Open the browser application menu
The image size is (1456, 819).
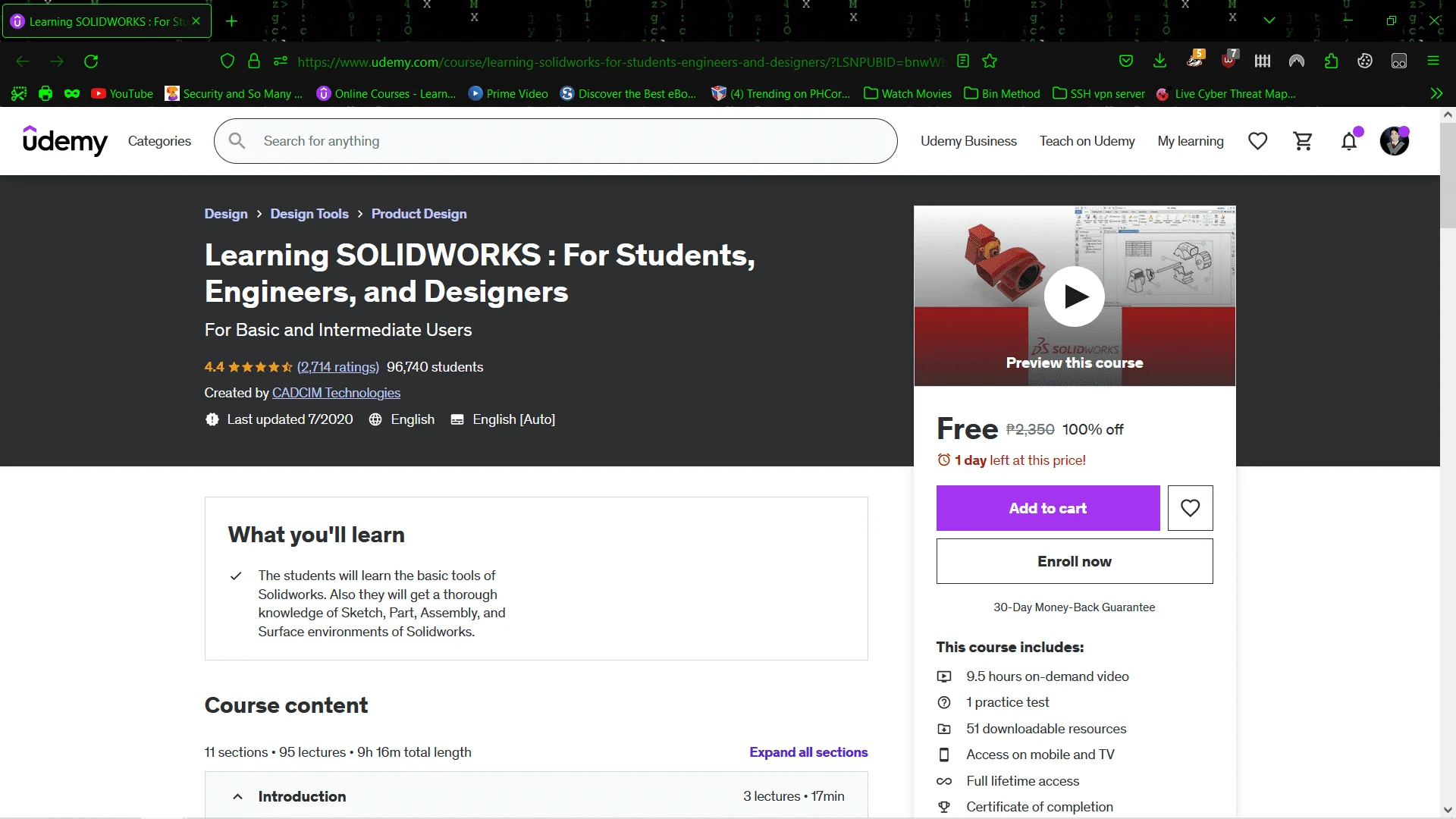1433,61
